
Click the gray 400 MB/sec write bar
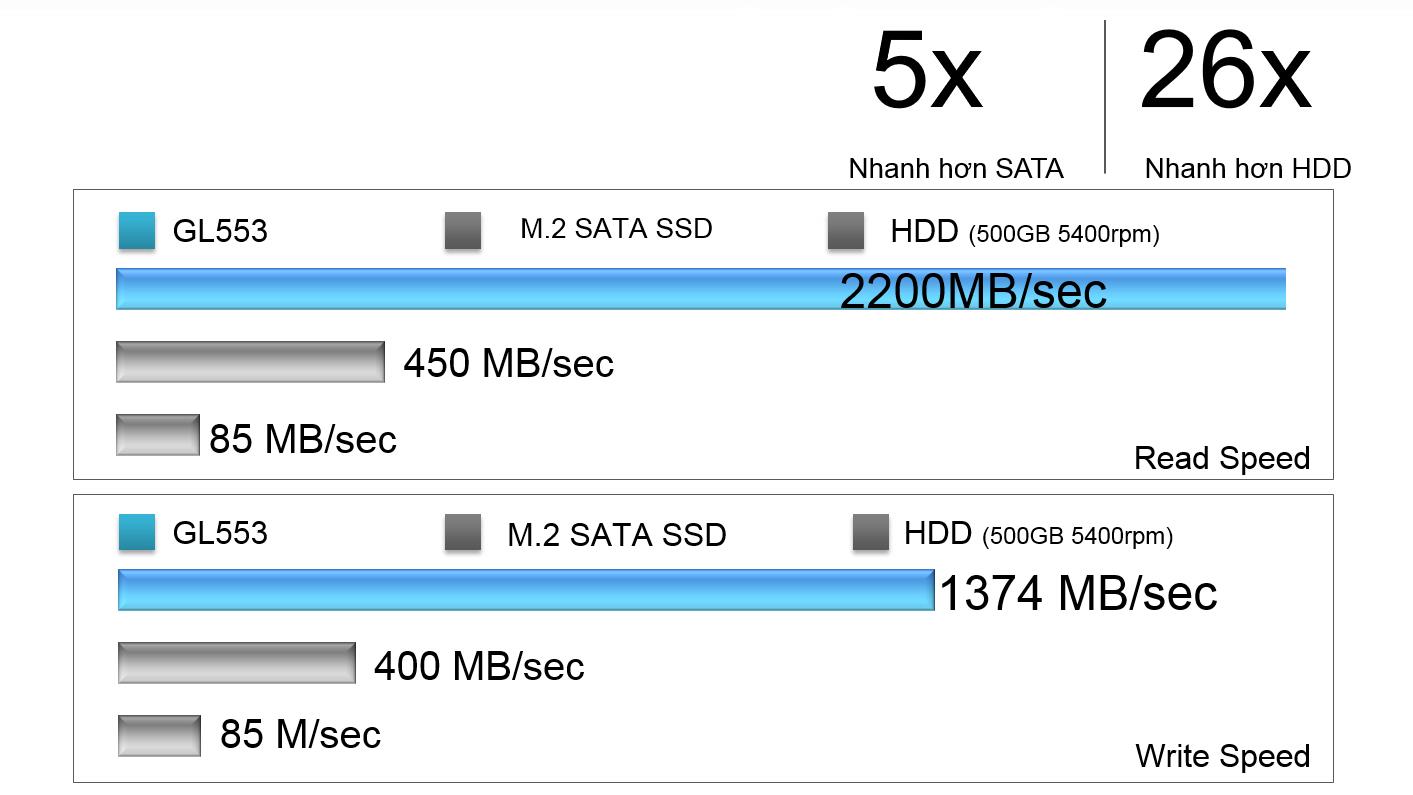coord(237,663)
